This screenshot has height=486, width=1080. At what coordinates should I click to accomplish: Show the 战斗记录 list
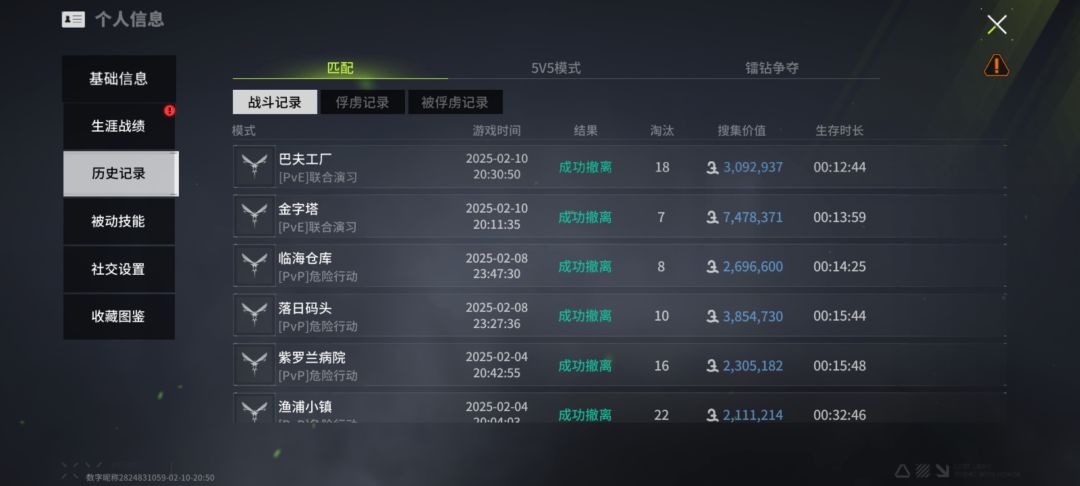275,103
